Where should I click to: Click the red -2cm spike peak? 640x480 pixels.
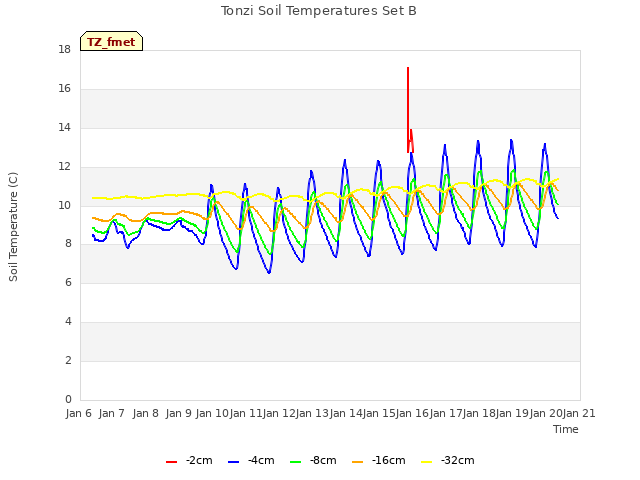point(408,68)
